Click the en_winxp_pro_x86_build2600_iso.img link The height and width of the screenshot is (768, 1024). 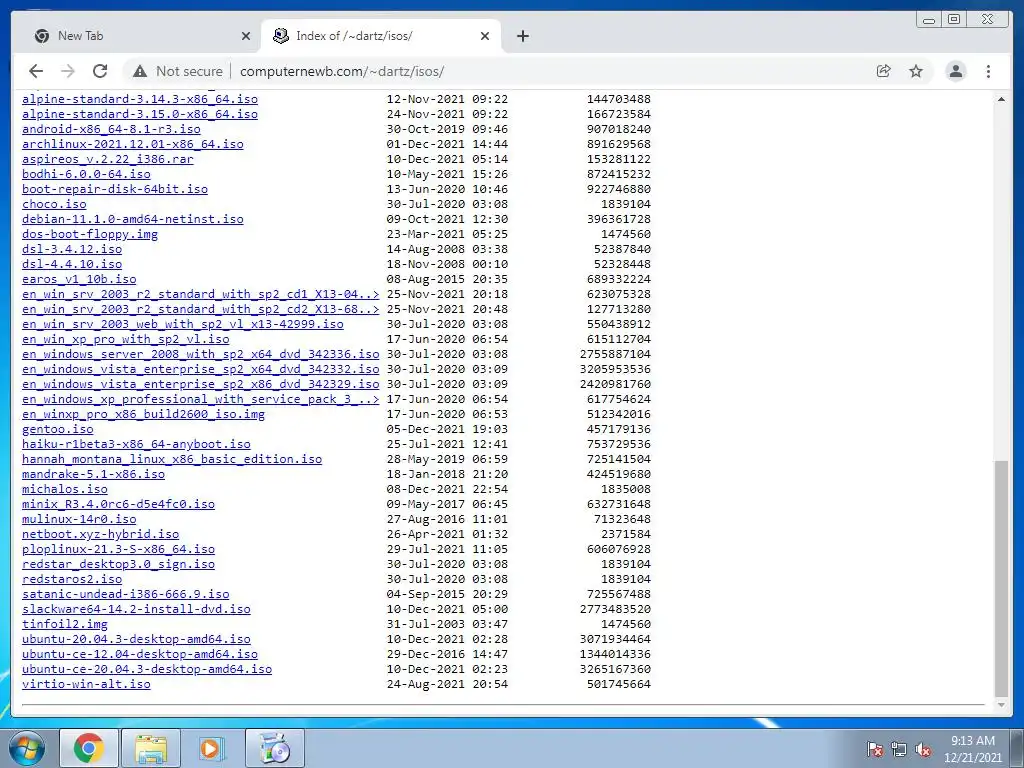pyautogui.click(x=144, y=415)
